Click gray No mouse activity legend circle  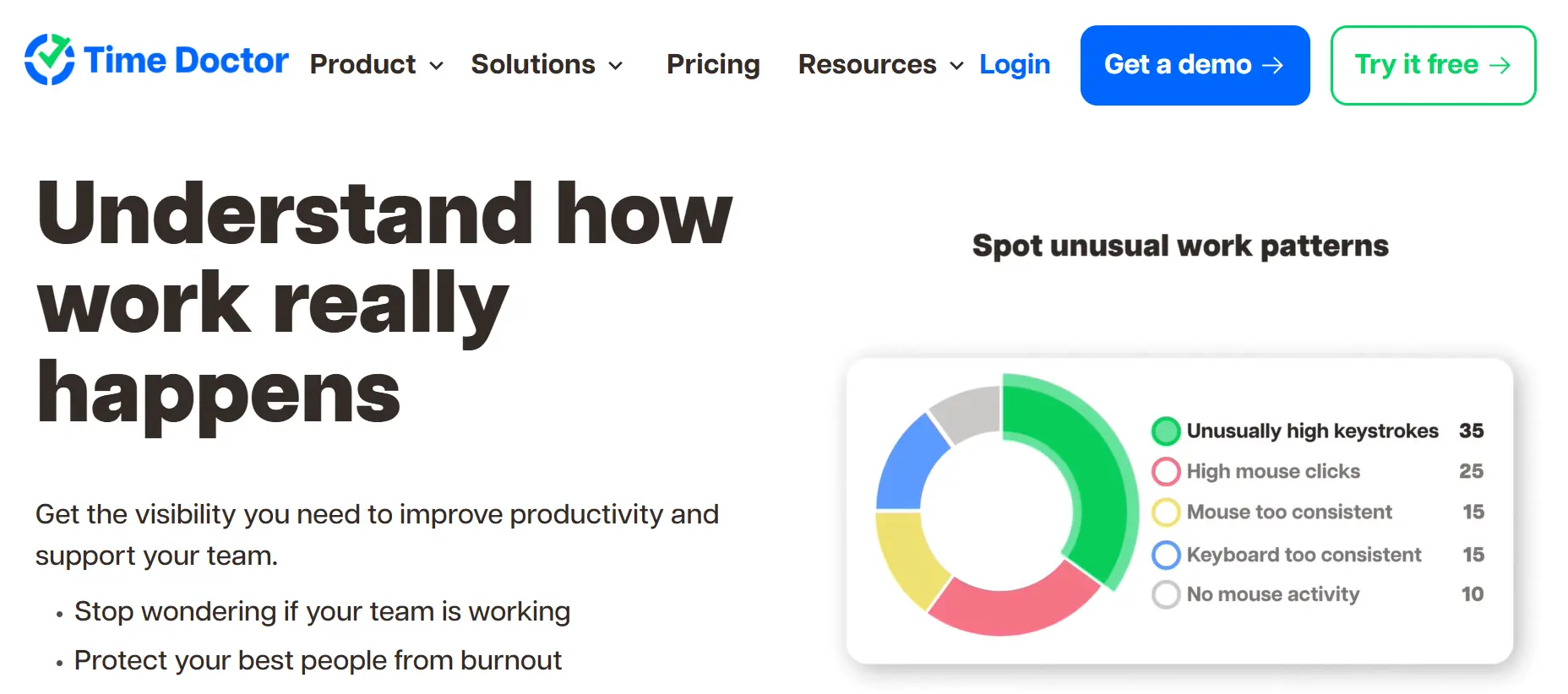coord(1166,594)
